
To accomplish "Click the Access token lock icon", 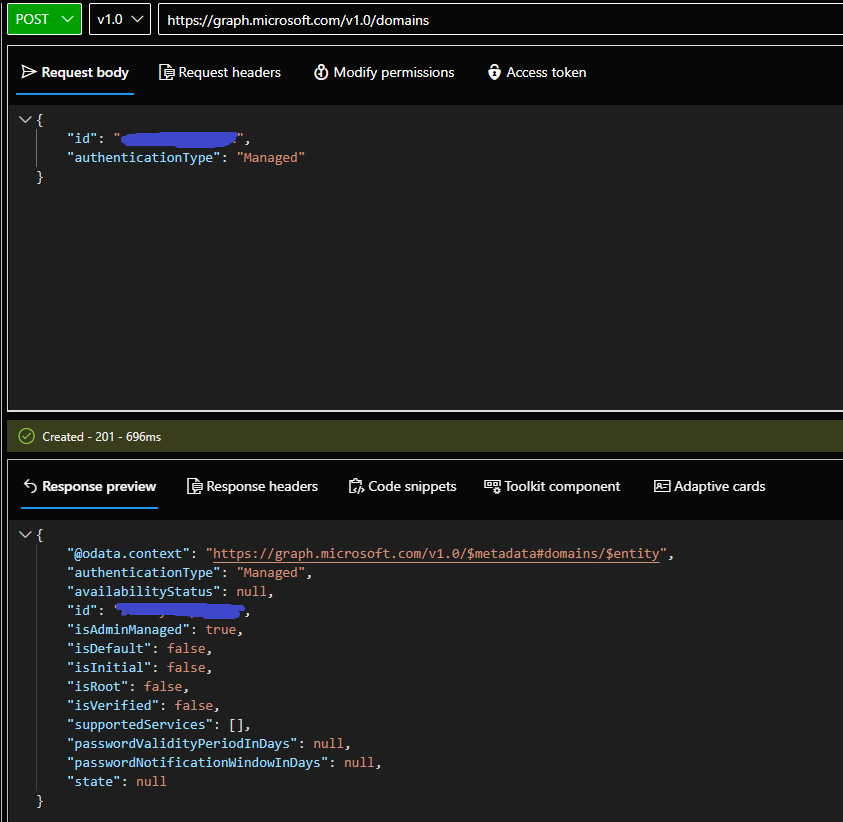I will (x=494, y=72).
